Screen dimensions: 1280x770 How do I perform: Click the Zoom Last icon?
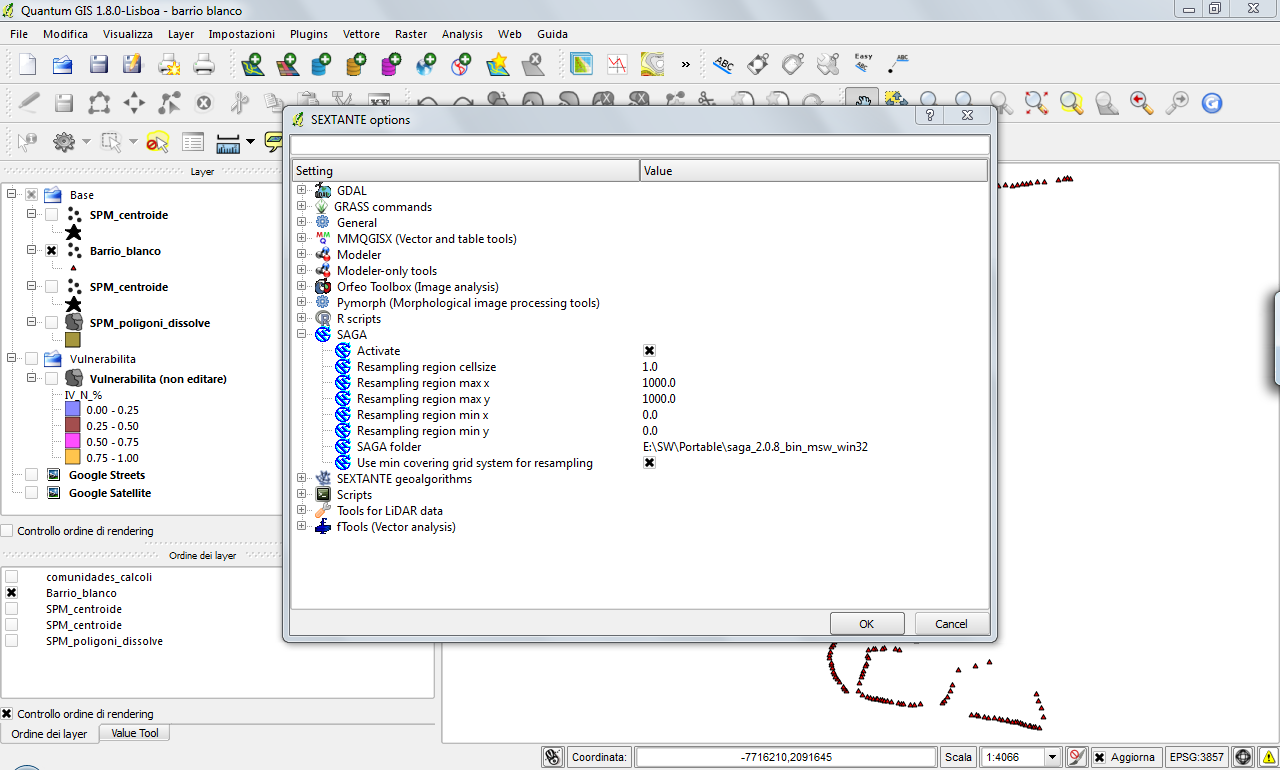1141,102
